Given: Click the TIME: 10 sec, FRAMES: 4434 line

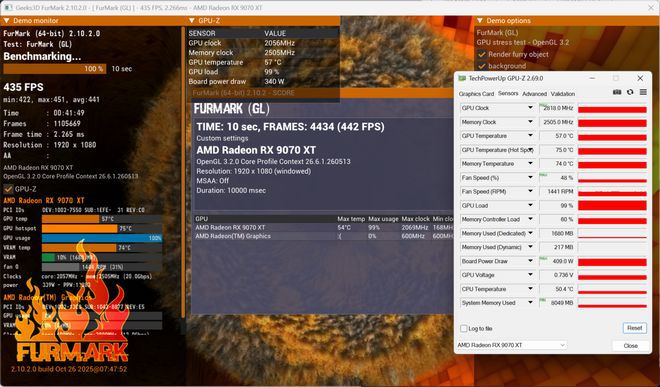Looking at the screenshot, I should (290, 127).
